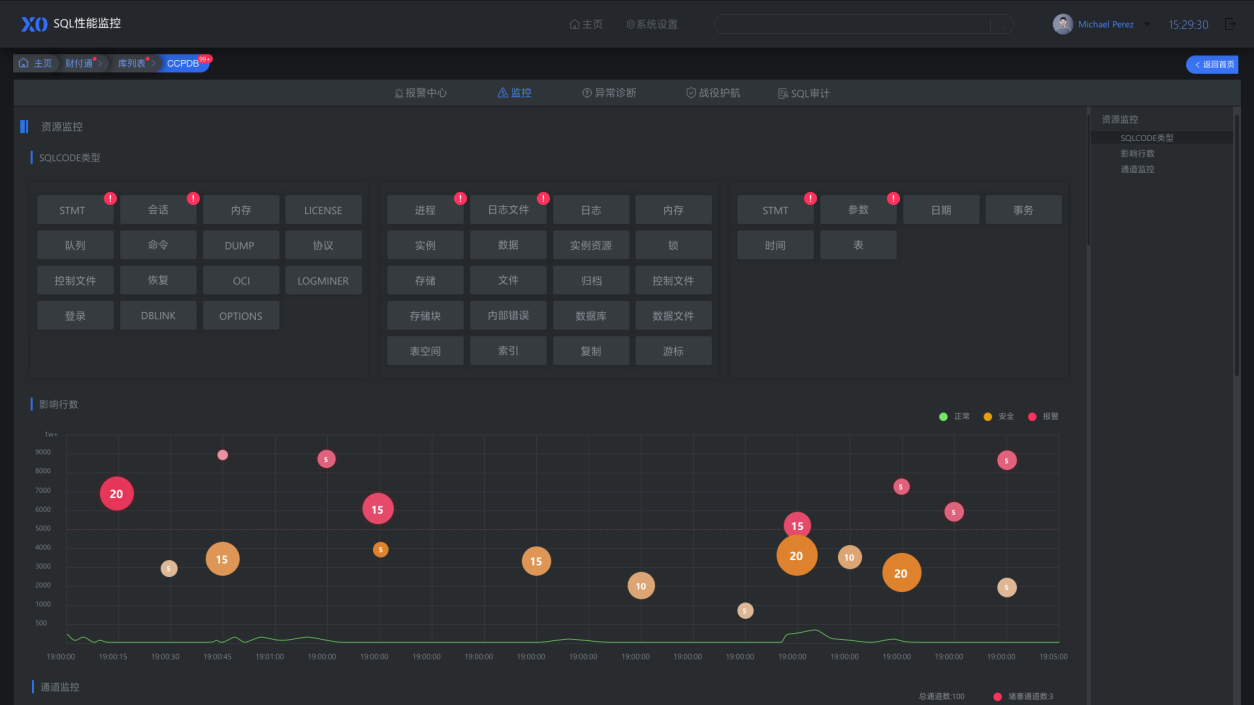Image resolution: width=1254 pixels, height=705 pixels.
Task: Click the red alert badge on 进程
Action: coord(460,198)
